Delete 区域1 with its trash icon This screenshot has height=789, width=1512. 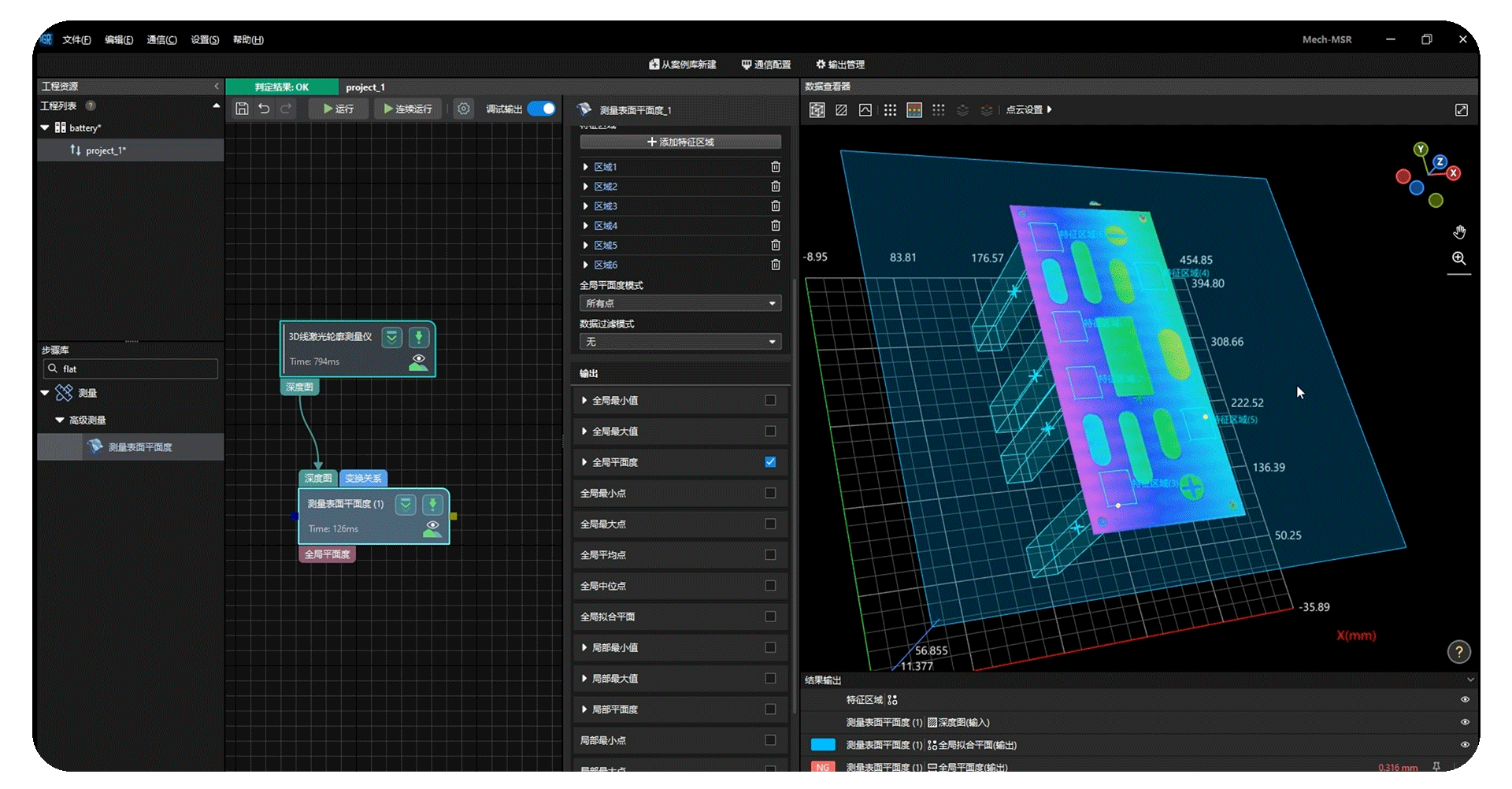[x=776, y=167]
